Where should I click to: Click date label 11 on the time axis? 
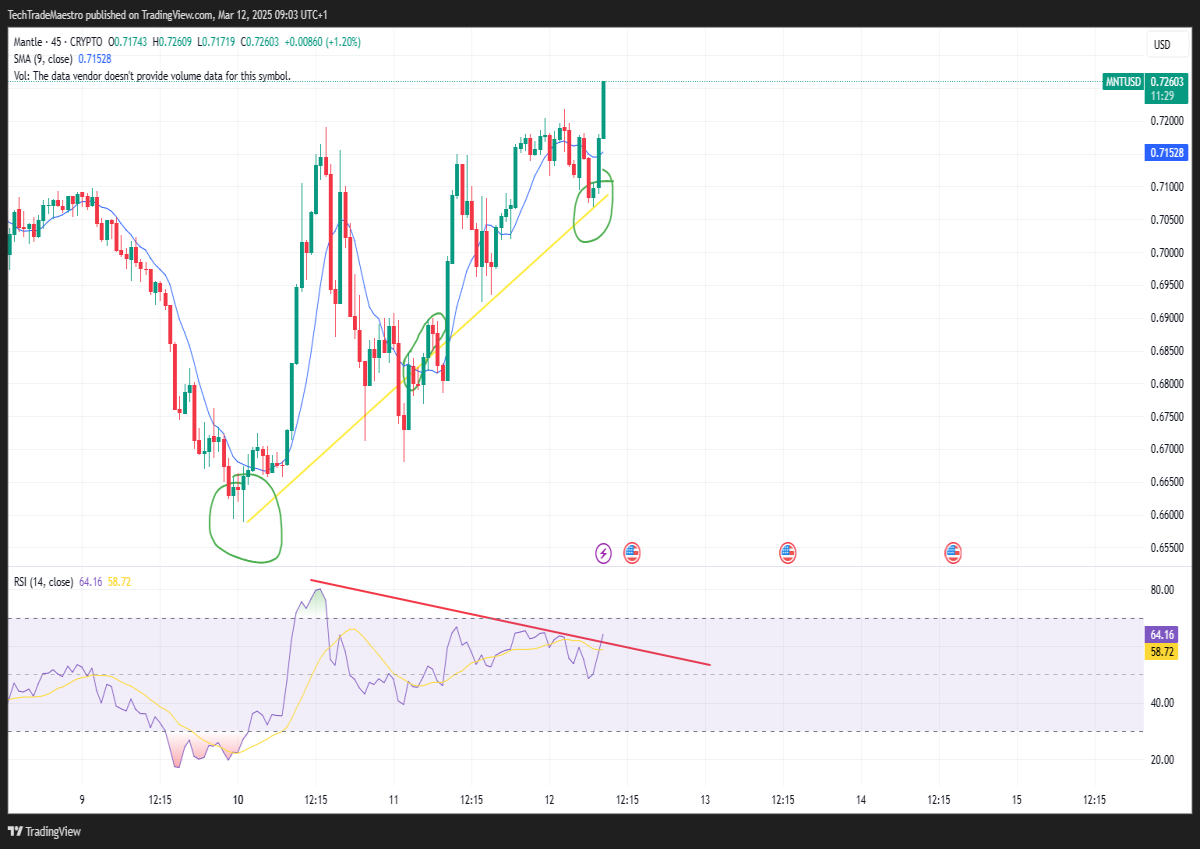point(394,800)
